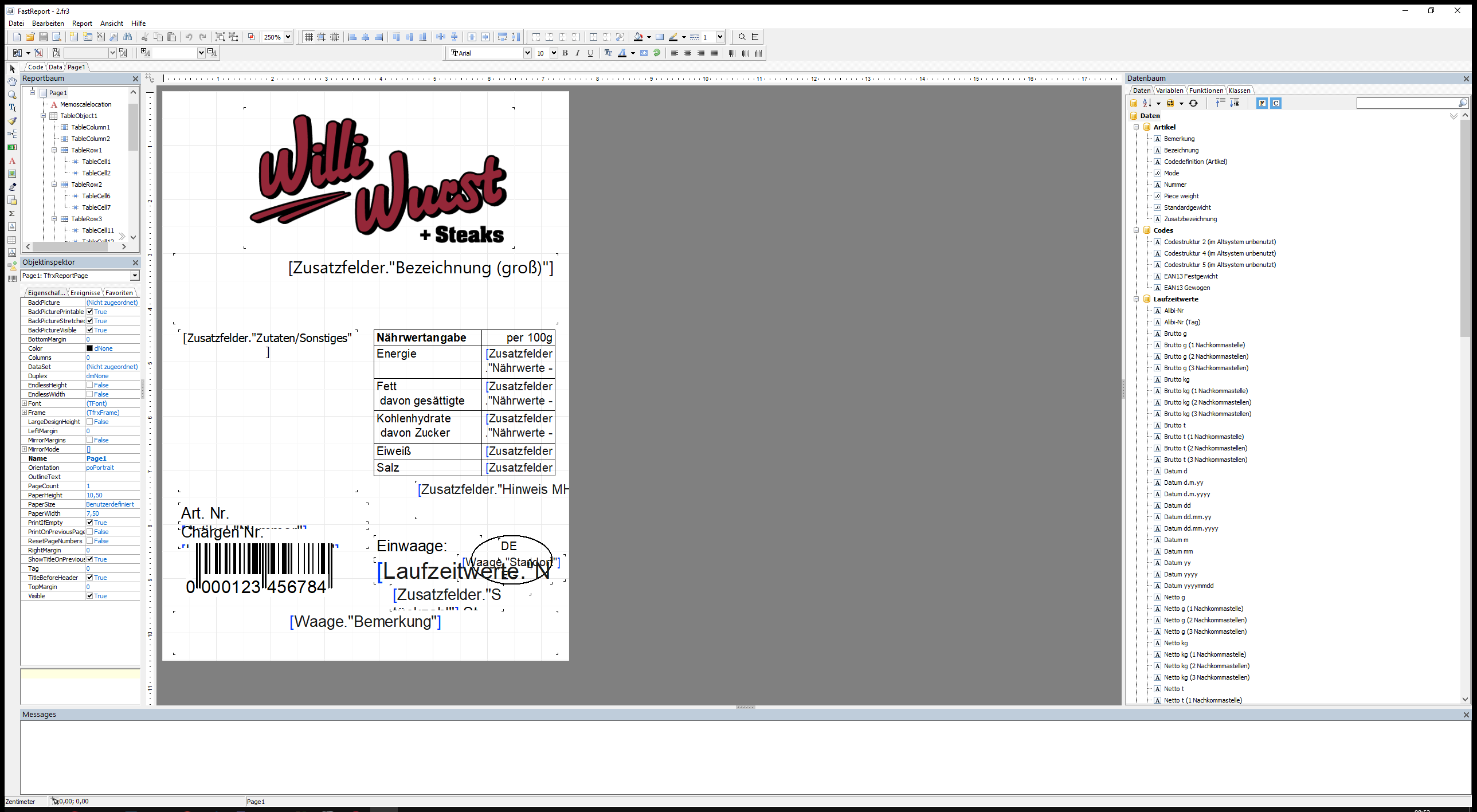Select Memoscalelocation in report tree

[x=85, y=104]
